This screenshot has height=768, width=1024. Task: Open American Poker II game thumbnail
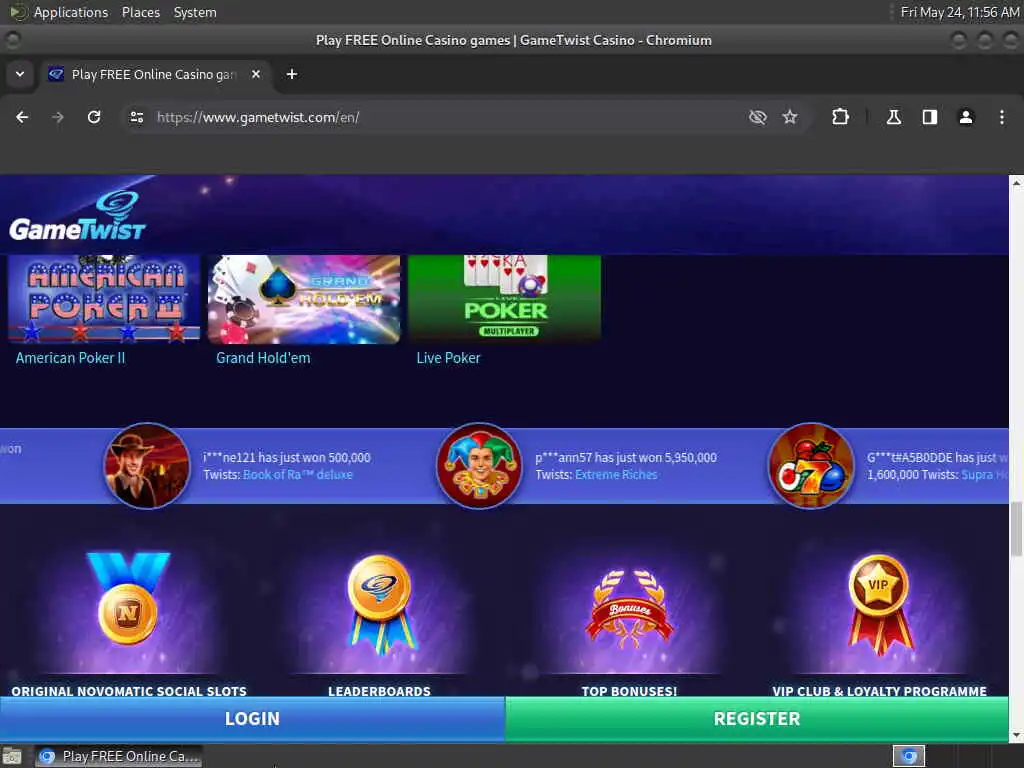(x=104, y=298)
